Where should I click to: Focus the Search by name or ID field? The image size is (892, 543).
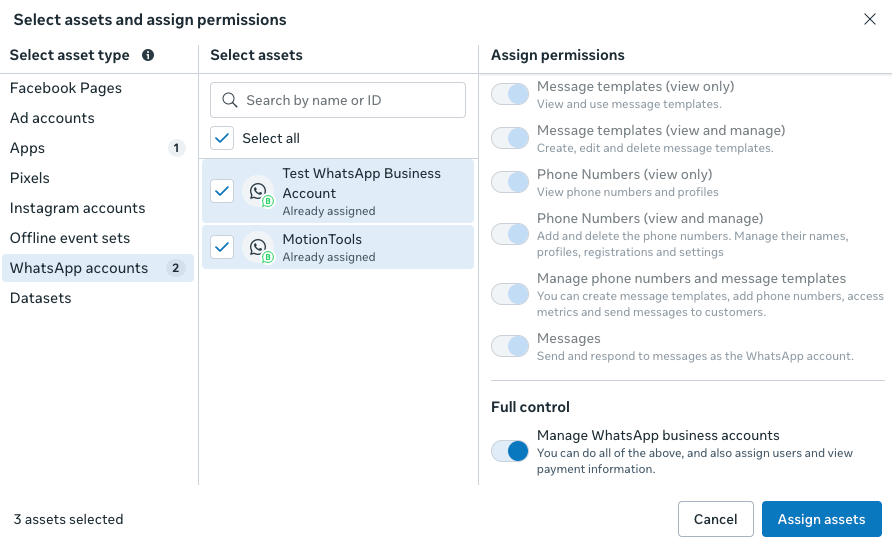(x=338, y=100)
